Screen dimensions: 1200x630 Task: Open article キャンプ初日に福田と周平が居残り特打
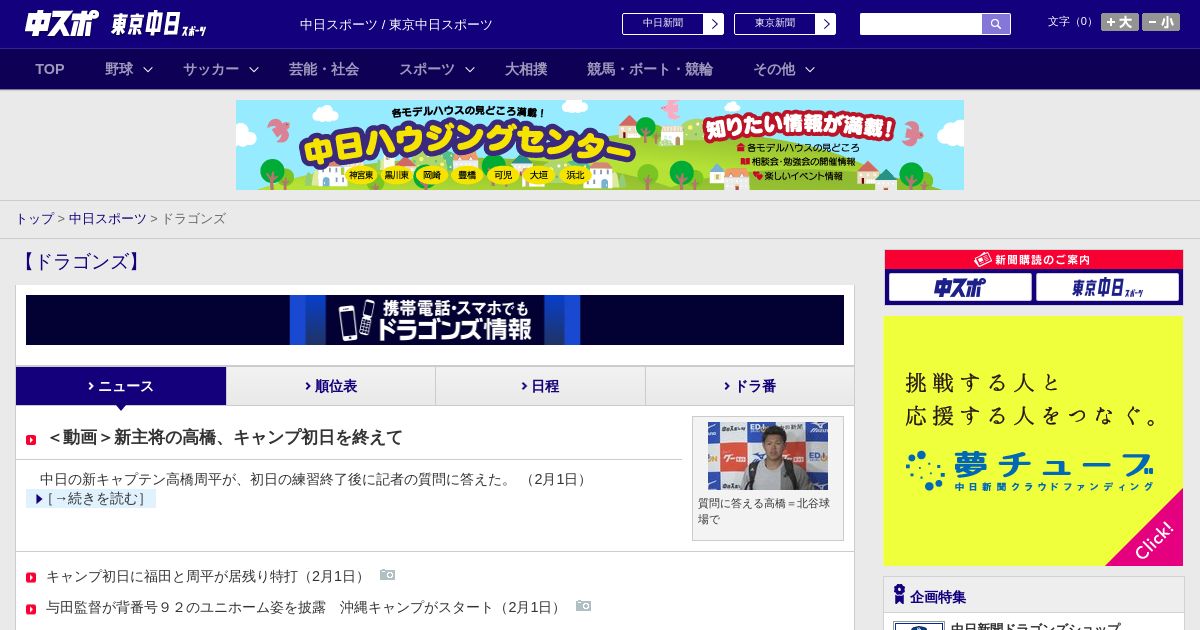click(206, 576)
